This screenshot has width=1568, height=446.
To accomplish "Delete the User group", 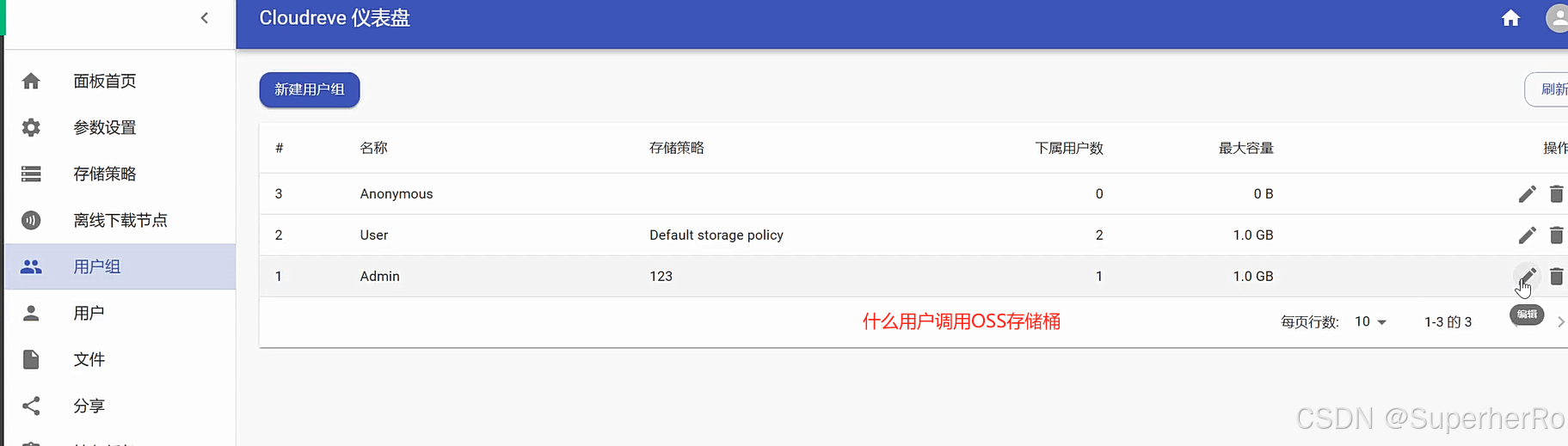I will tap(1556, 235).
